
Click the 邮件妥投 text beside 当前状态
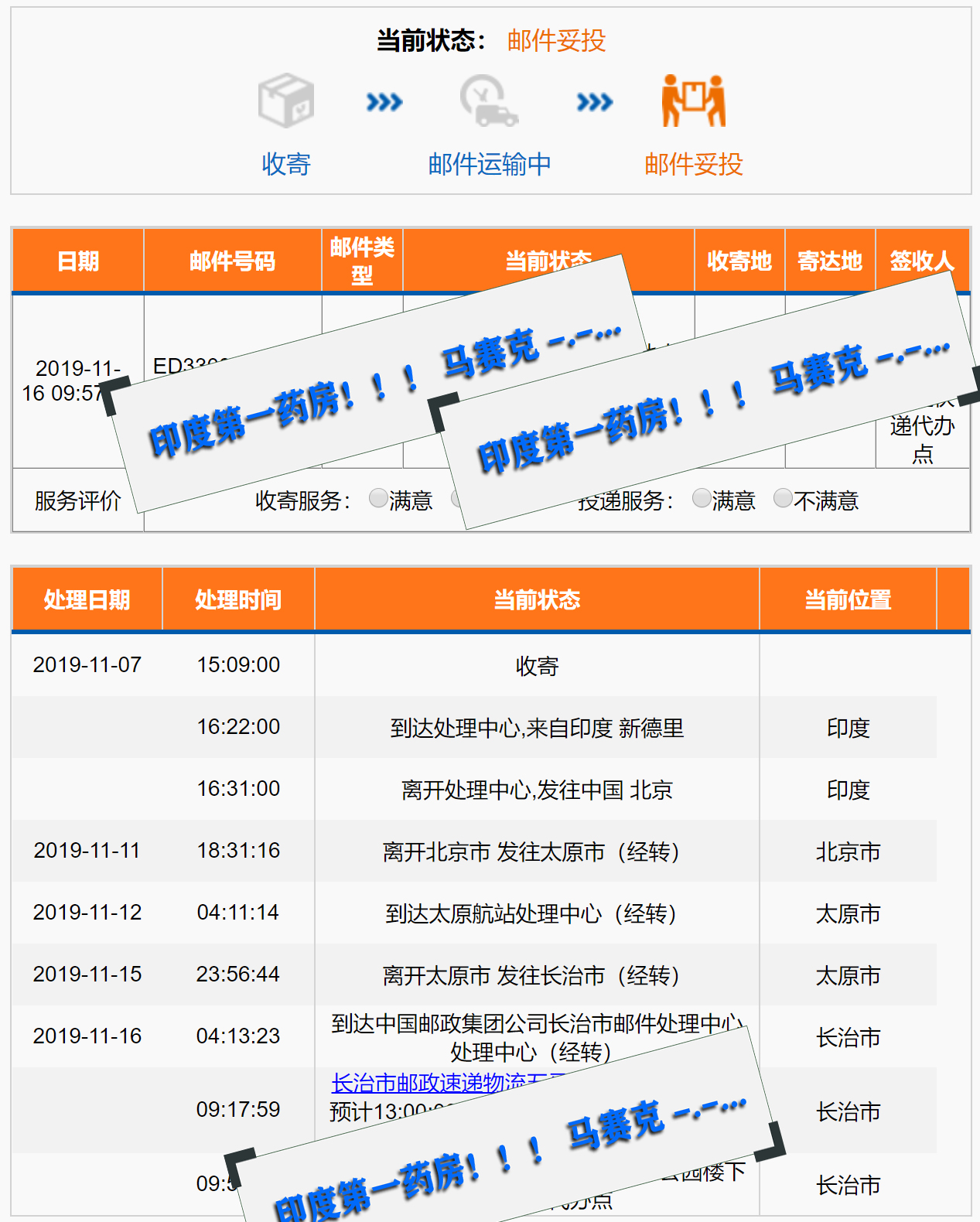pyautogui.click(x=556, y=40)
